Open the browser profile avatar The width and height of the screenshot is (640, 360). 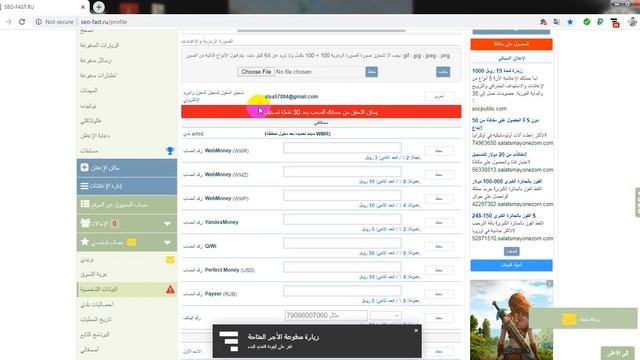(x=632, y=22)
